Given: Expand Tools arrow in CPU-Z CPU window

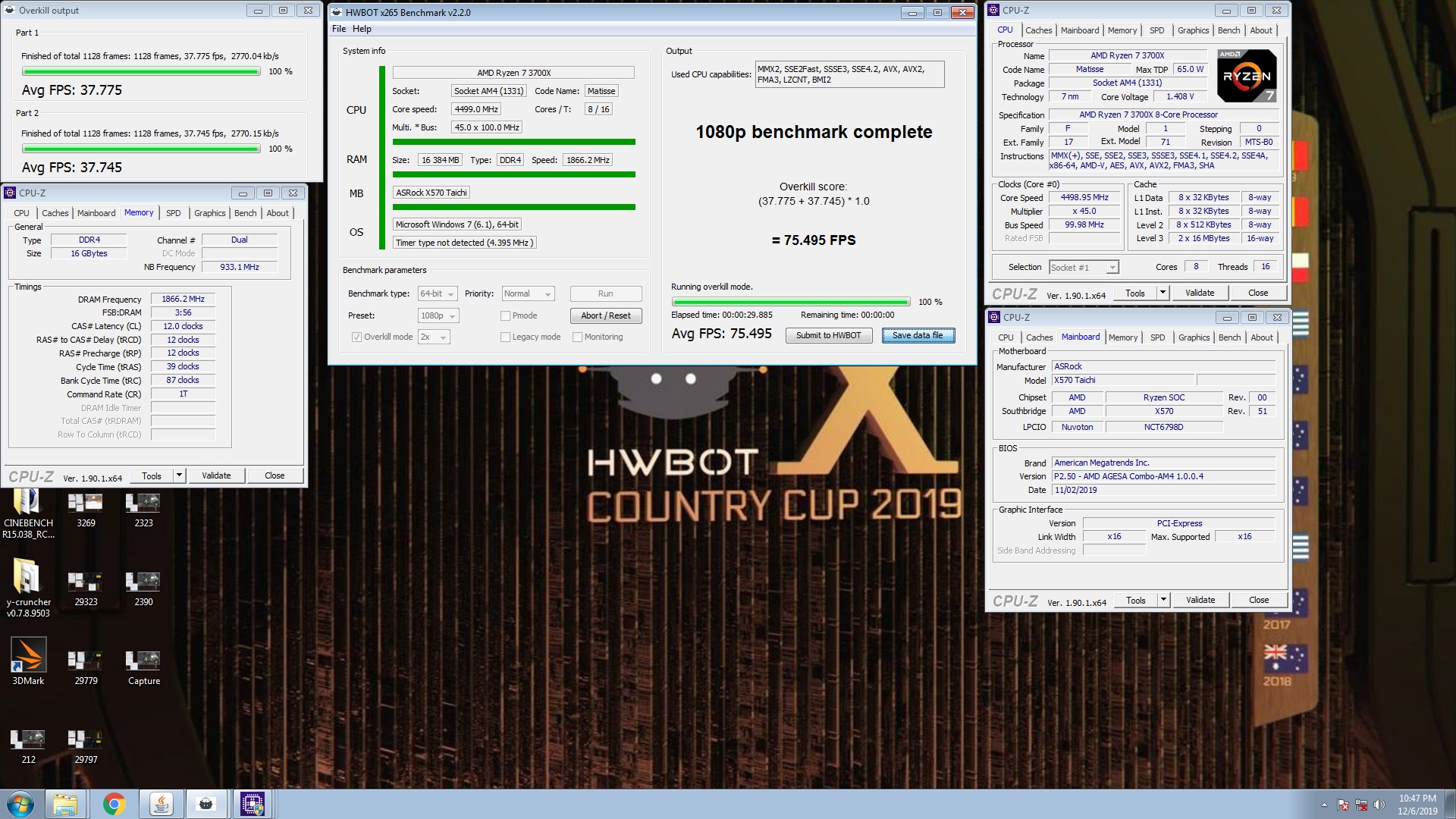Looking at the screenshot, I should tap(1163, 293).
